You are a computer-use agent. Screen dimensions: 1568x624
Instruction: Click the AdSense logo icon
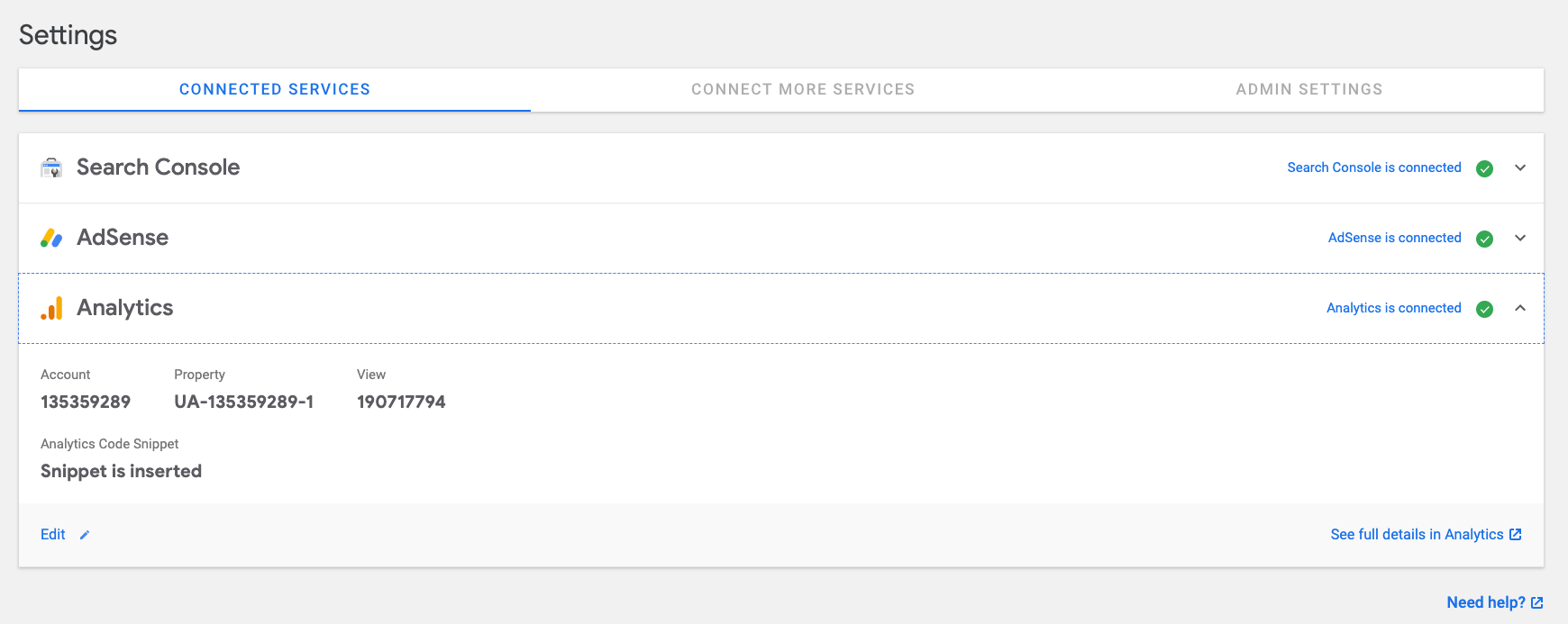coord(51,237)
